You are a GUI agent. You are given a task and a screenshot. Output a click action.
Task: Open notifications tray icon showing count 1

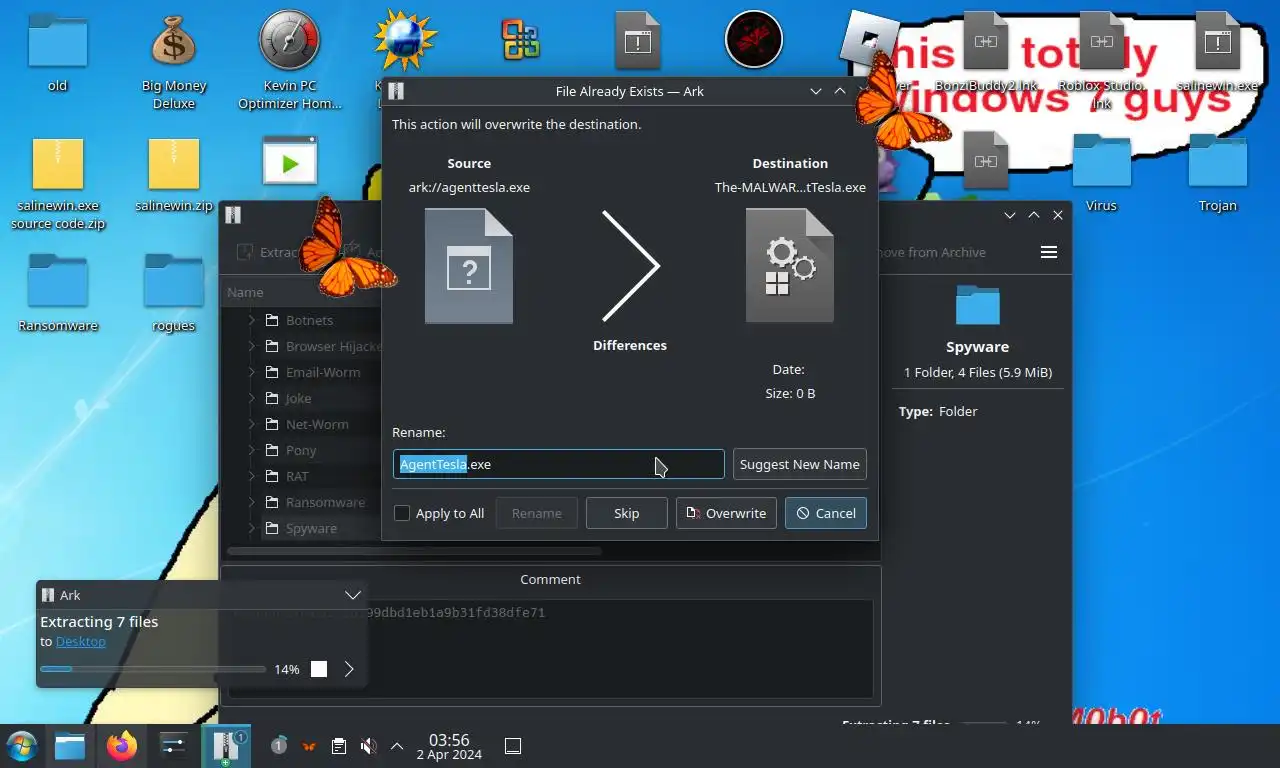tap(279, 746)
